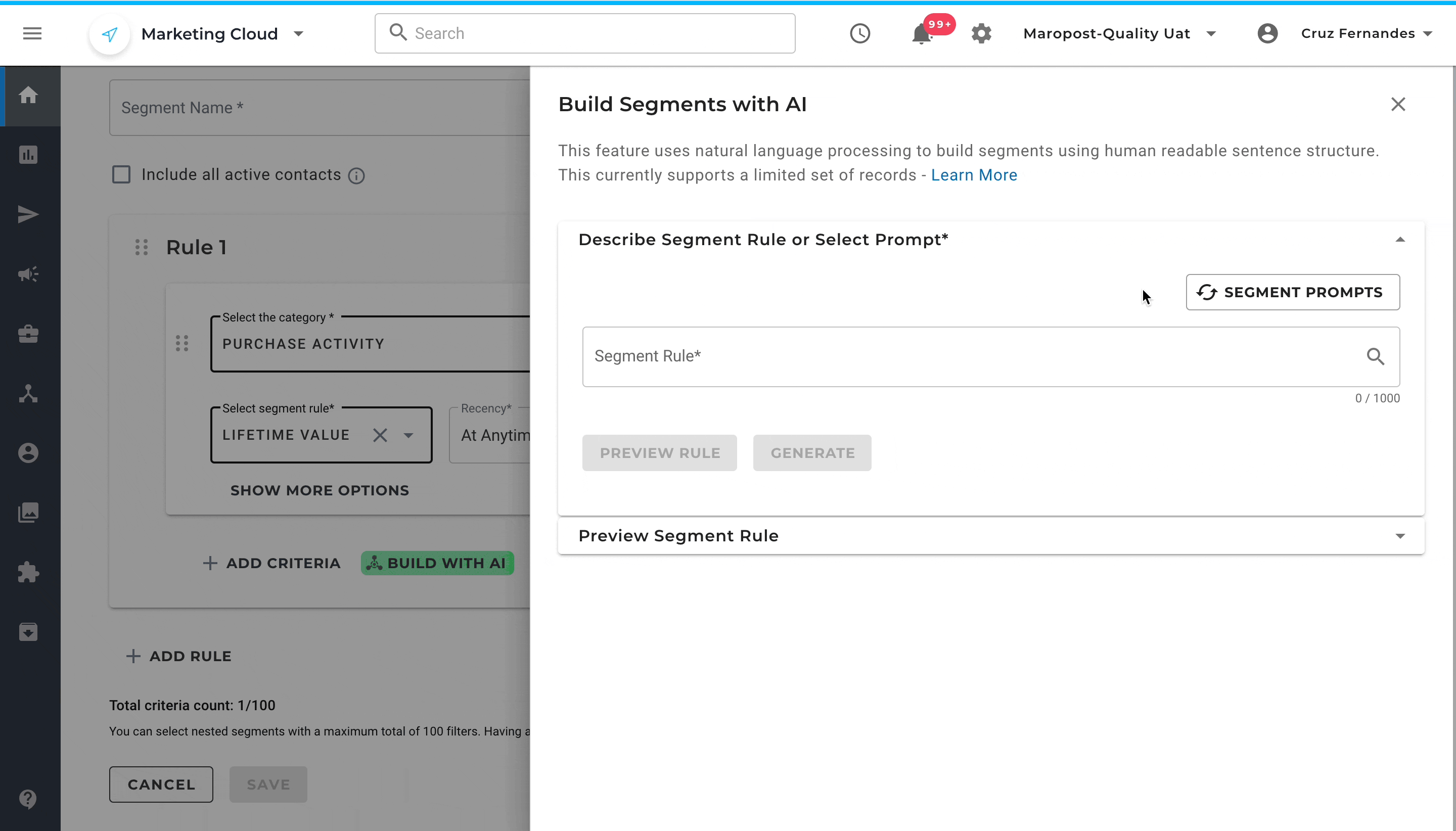The height and width of the screenshot is (831, 1456).
Task: Open the notifications bell
Action: click(921, 34)
